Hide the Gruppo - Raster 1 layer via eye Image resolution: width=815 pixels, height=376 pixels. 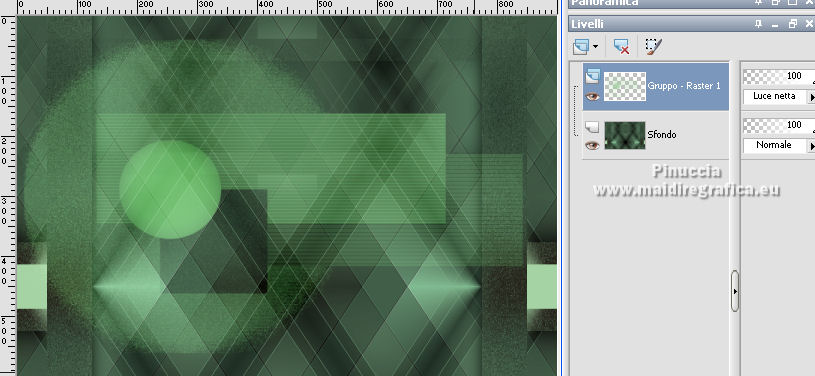click(x=592, y=96)
